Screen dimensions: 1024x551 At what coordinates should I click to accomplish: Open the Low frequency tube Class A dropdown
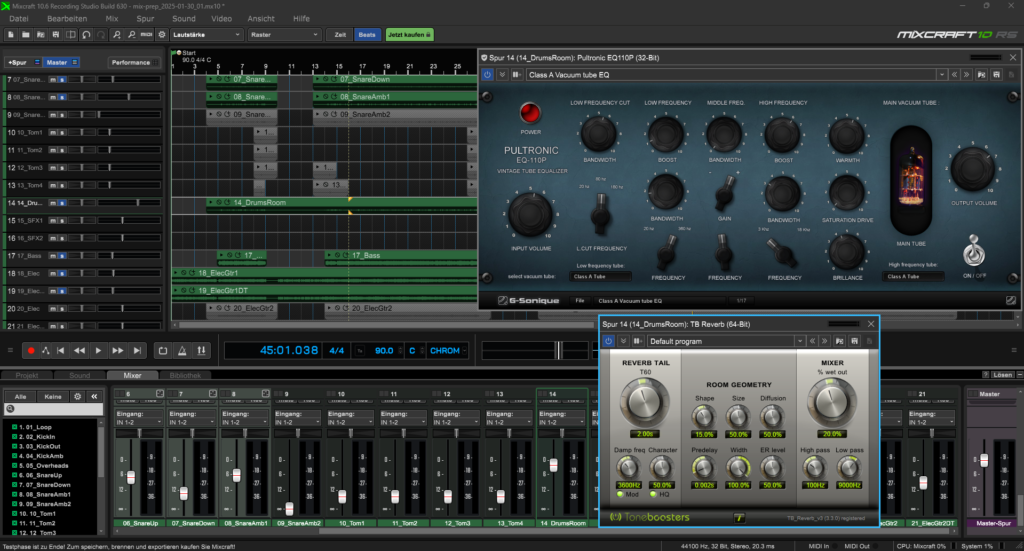click(601, 277)
